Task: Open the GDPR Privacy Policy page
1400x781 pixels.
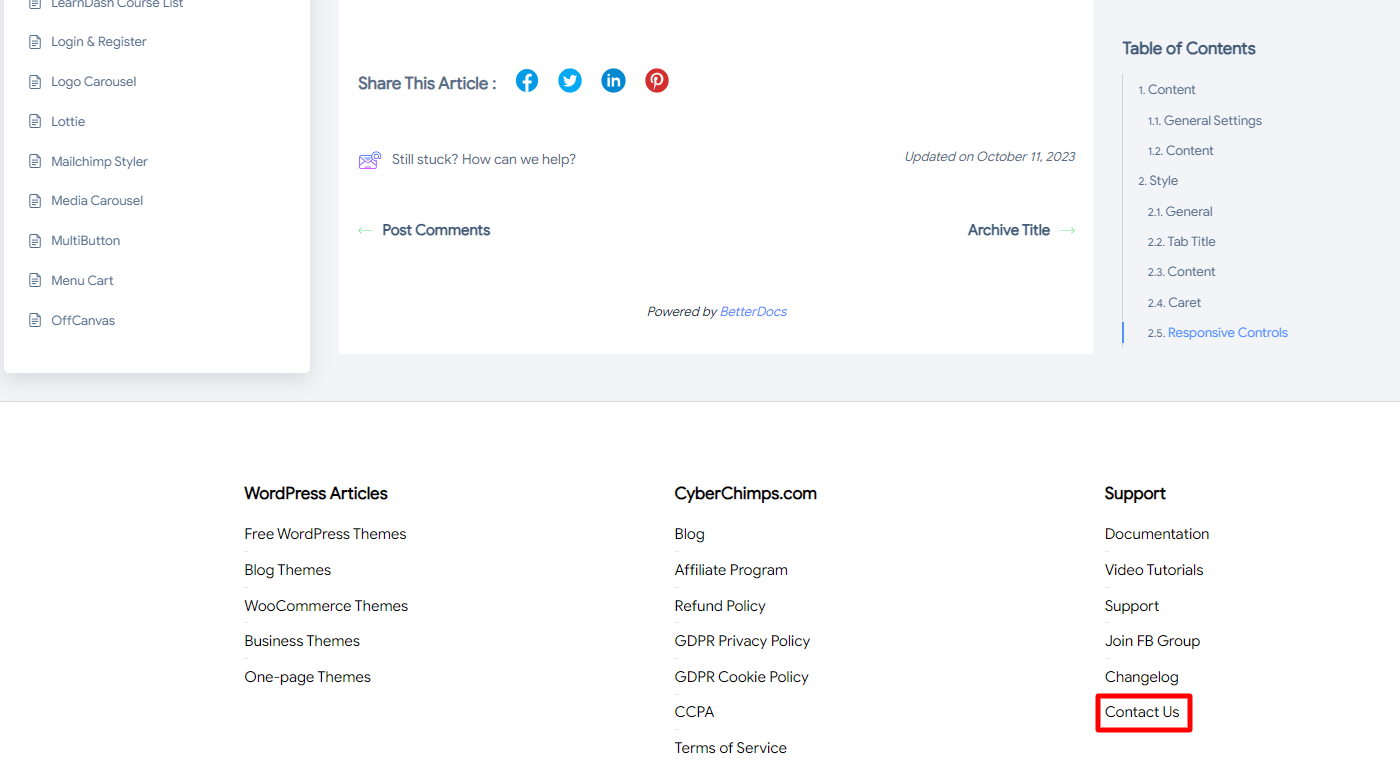Action: click(x=742, y=640)
